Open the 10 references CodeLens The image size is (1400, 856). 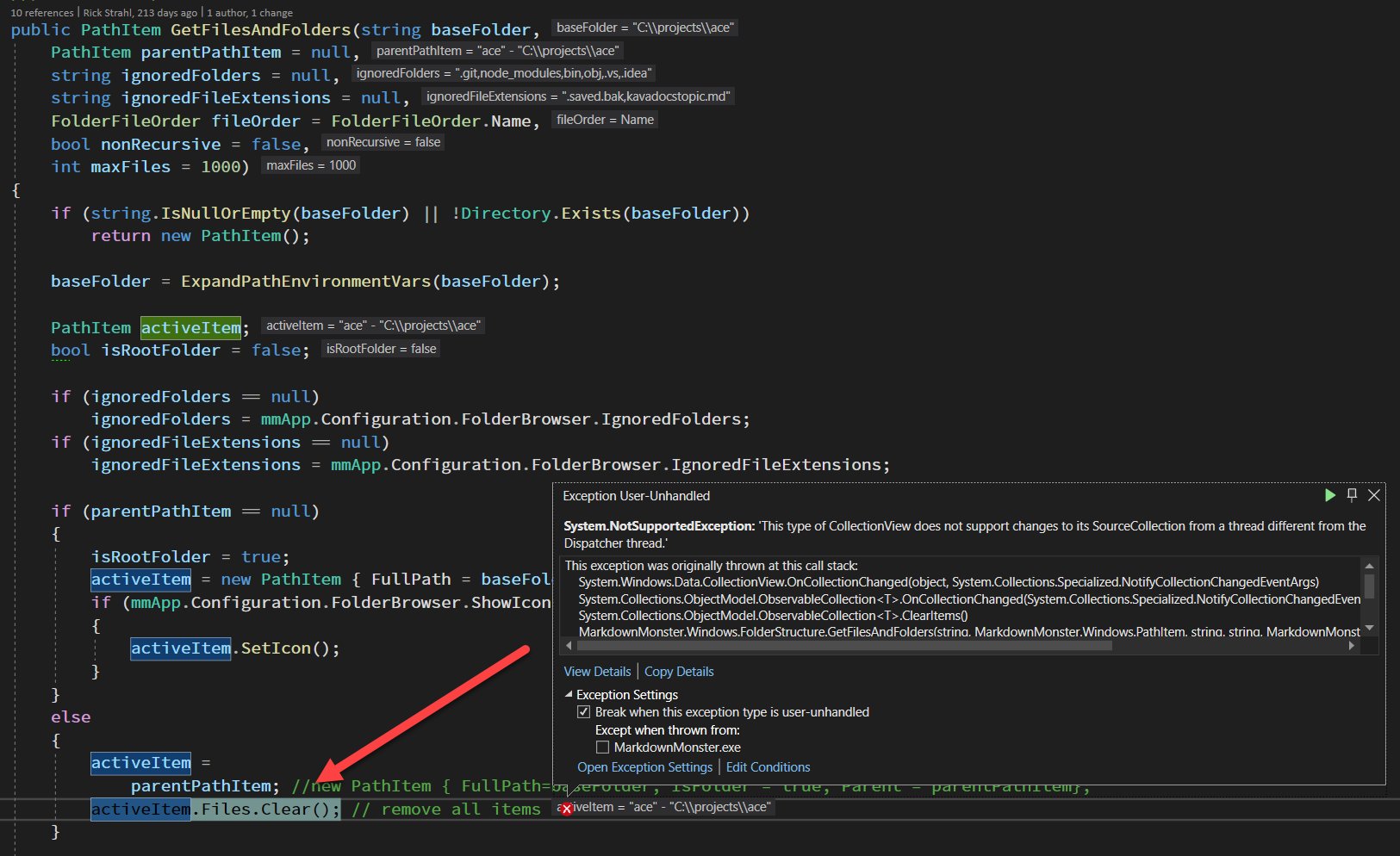42,13
